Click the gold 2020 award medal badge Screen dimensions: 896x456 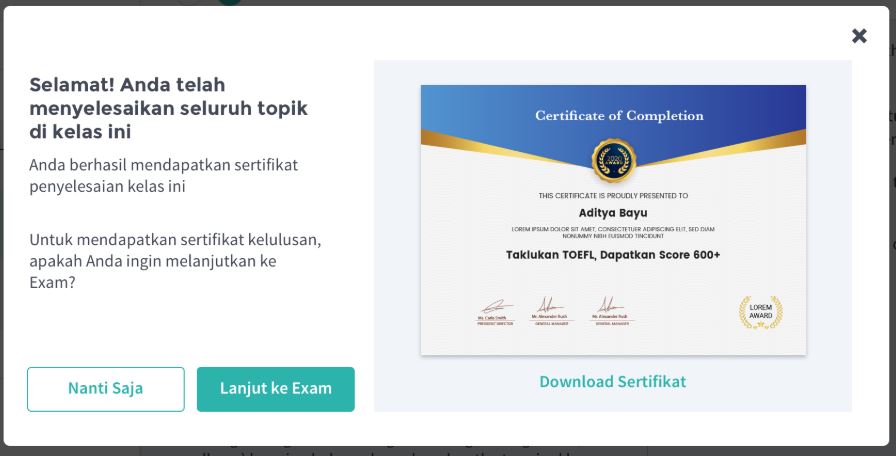click(613, 161)
